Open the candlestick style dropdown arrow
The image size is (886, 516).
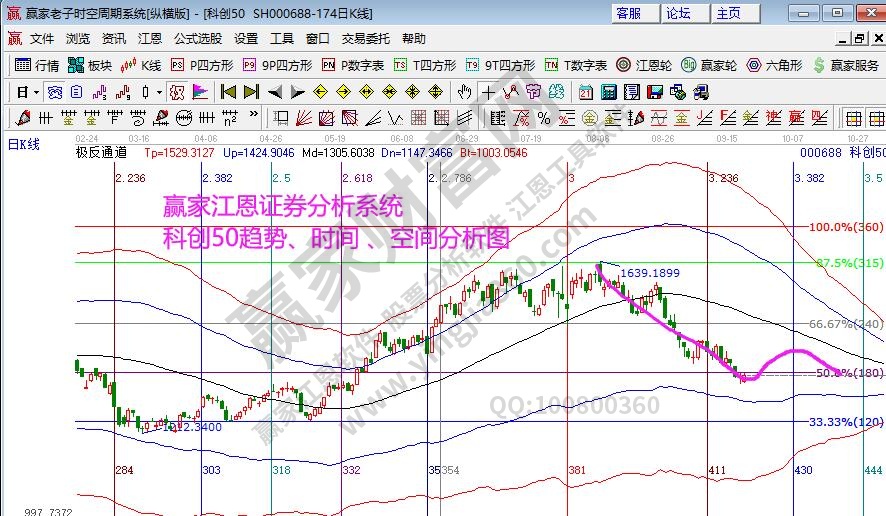click(x=160, y=91)
